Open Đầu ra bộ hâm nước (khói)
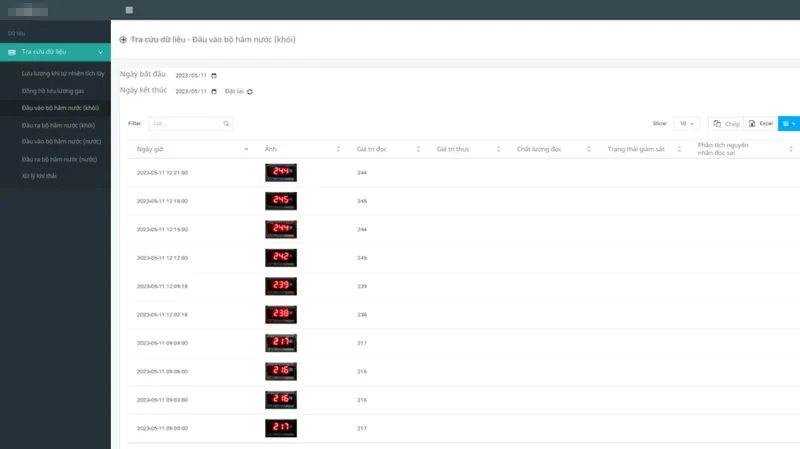Image resolution: width=800 pixels, height=449 pixels. 58,125
